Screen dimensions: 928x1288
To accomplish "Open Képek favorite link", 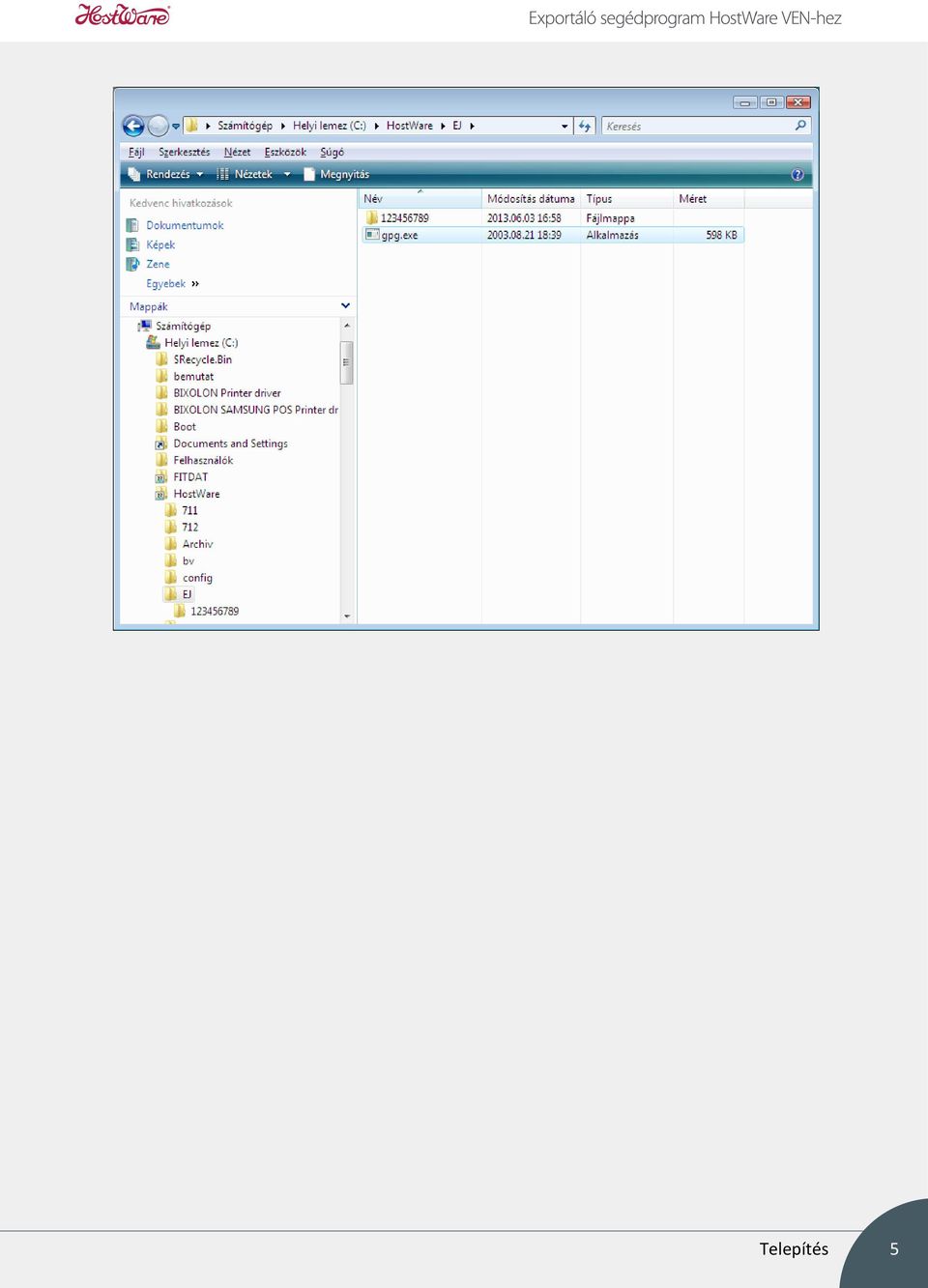I will tap(160, 244).
